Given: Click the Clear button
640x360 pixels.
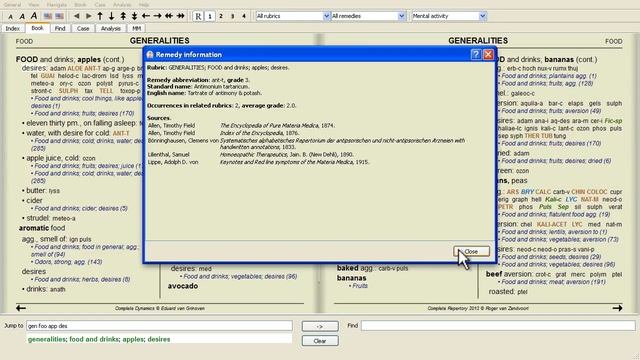Looking at the screenshot, I should click(320, 341).
